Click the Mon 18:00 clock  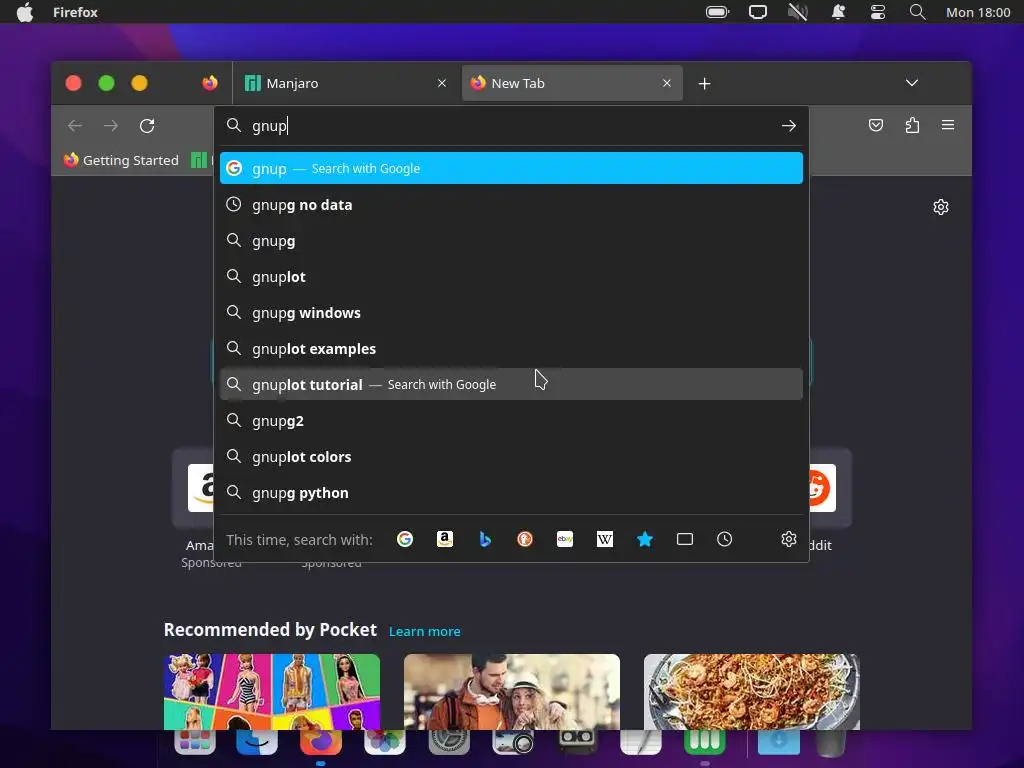978,12
